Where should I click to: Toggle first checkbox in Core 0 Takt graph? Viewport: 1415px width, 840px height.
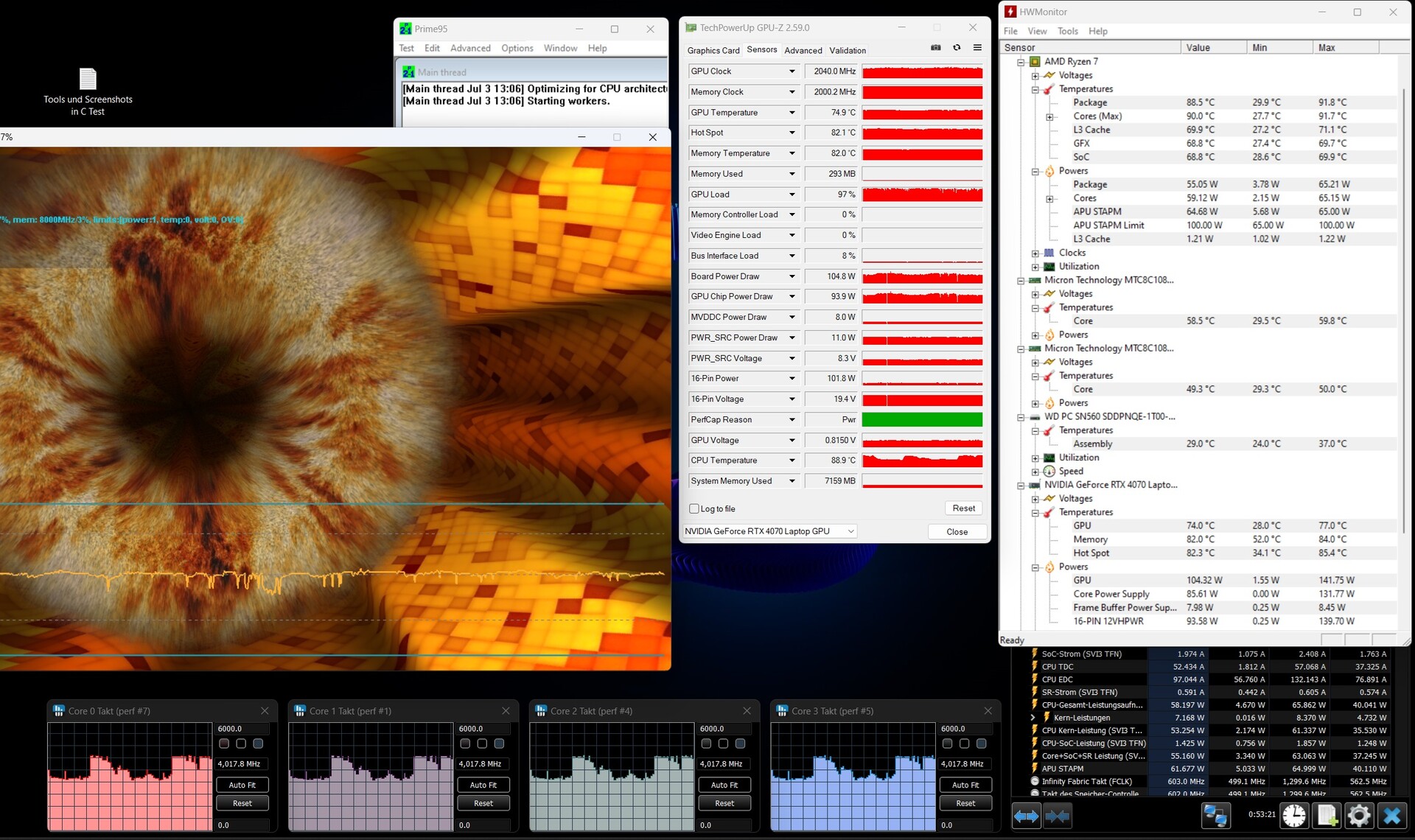coord(224,743)
